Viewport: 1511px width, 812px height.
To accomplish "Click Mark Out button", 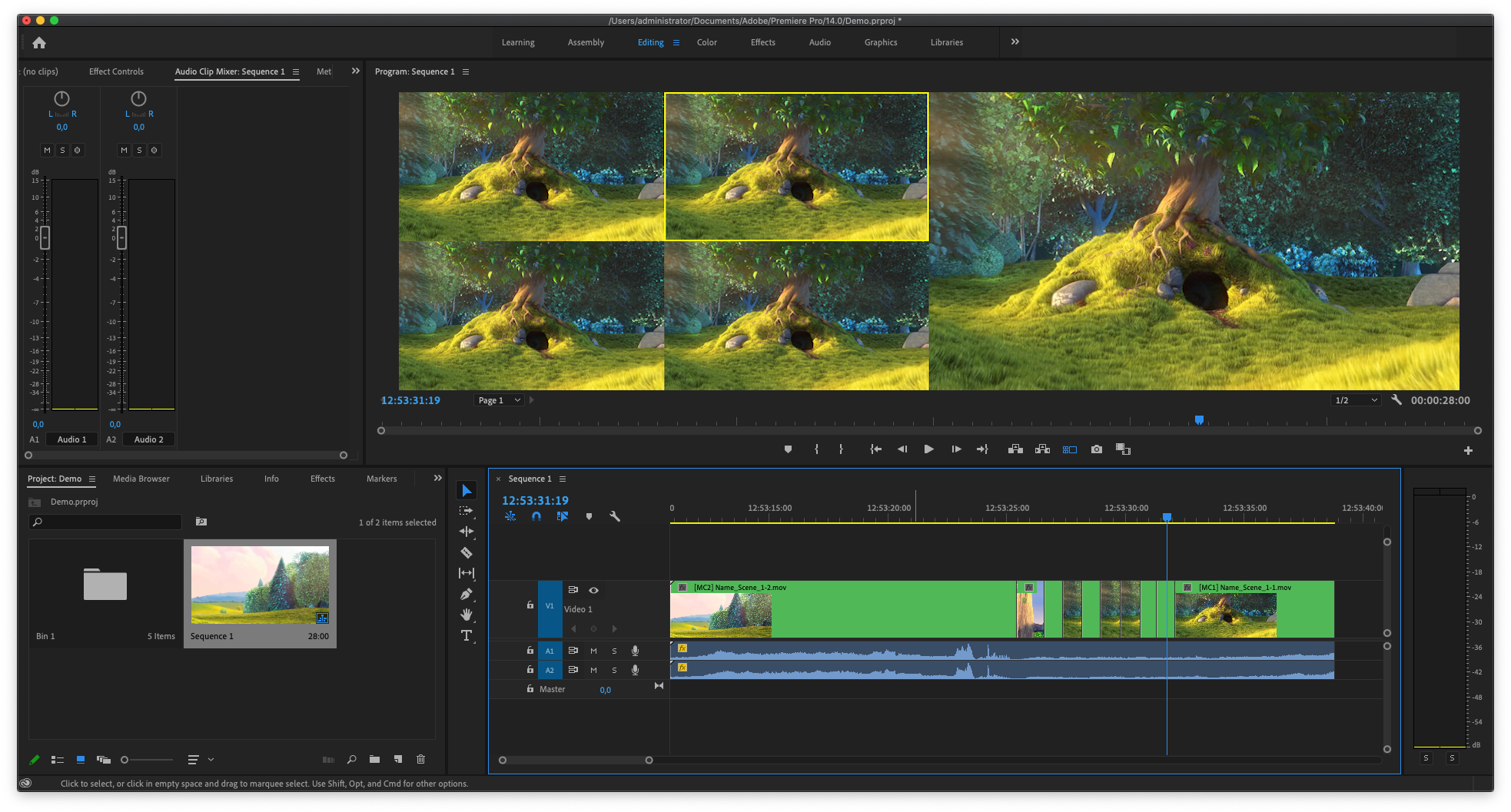I will (841, 449).
